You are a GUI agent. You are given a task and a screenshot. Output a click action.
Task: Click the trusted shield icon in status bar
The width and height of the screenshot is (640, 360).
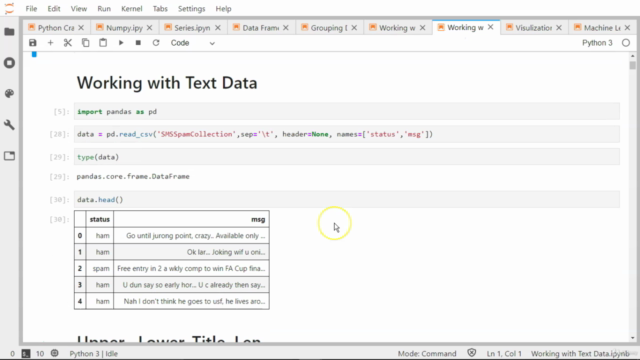pos(471,353)
